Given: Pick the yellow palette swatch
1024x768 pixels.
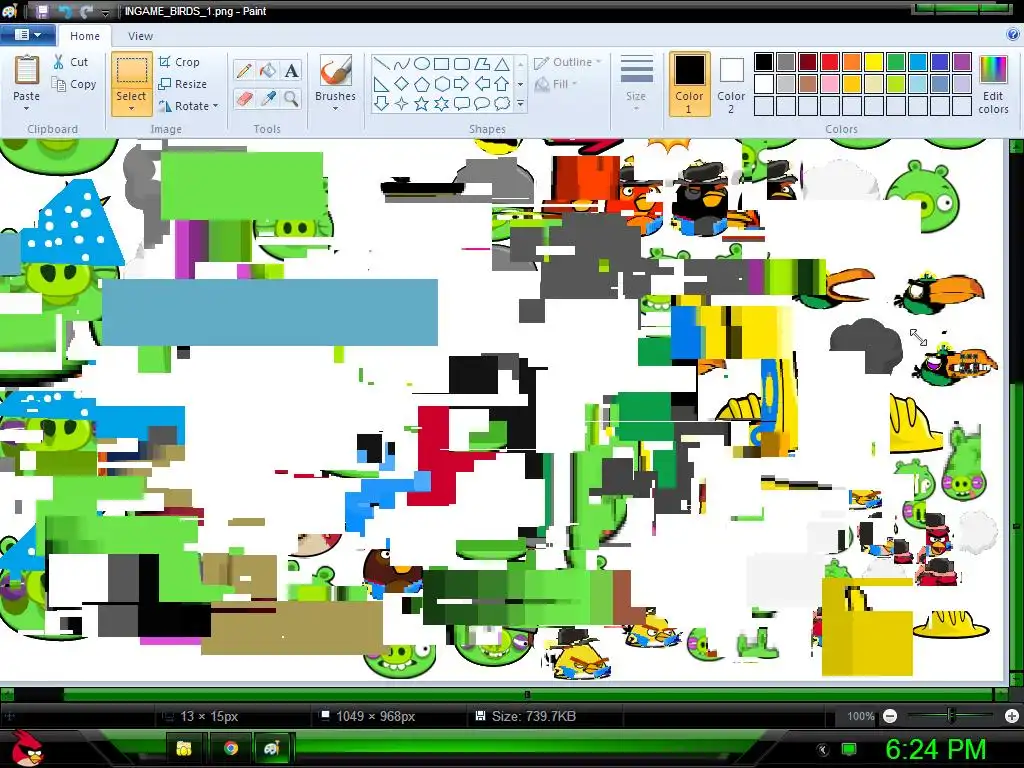Looking at the screenshot, I should pos(874,62).
